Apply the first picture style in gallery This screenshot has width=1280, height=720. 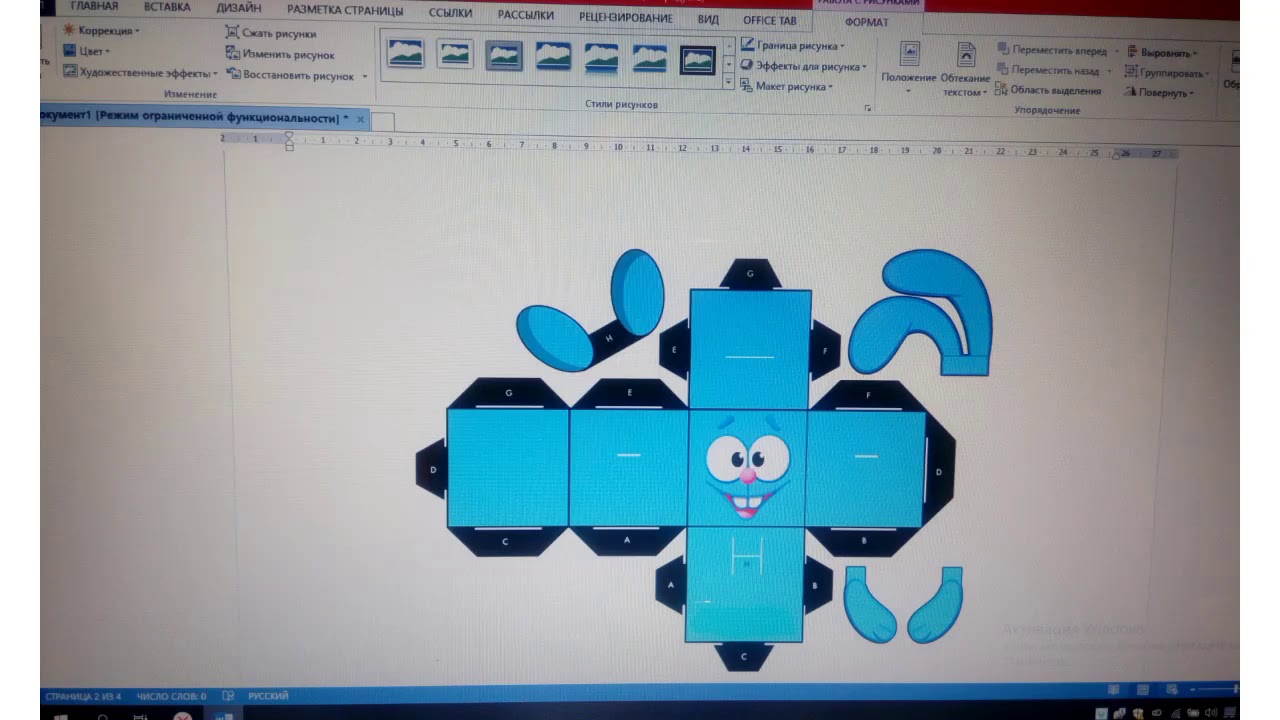tap(406, 53)
